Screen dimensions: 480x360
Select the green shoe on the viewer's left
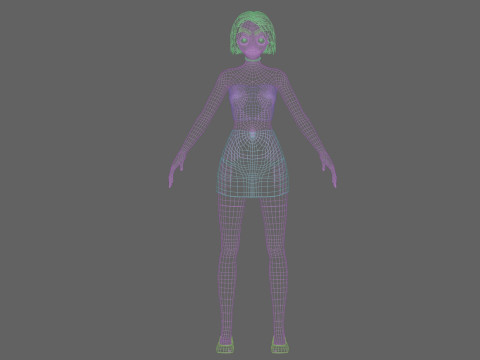tap(225, 346)
